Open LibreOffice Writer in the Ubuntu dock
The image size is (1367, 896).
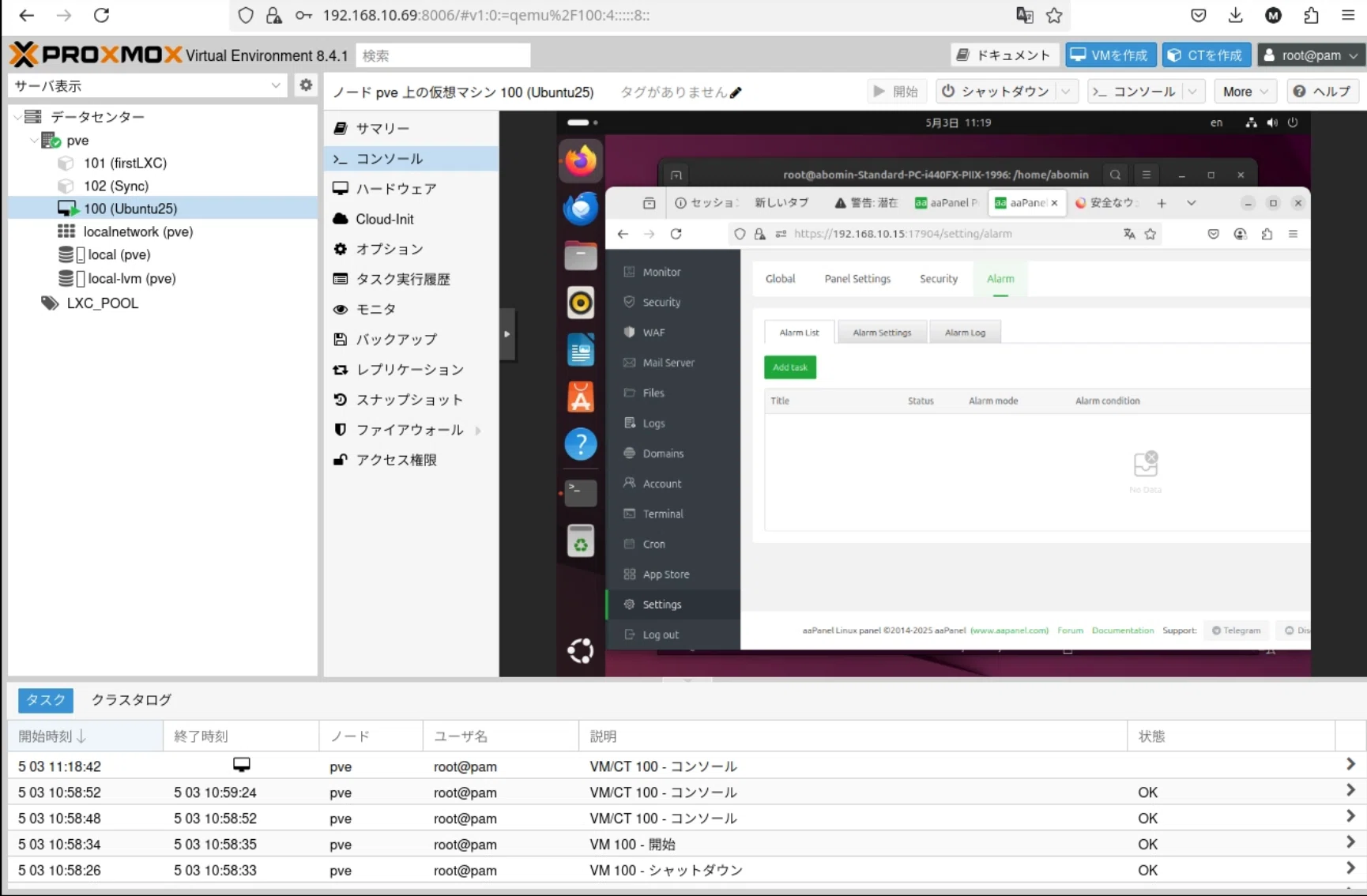coord(581,350)
